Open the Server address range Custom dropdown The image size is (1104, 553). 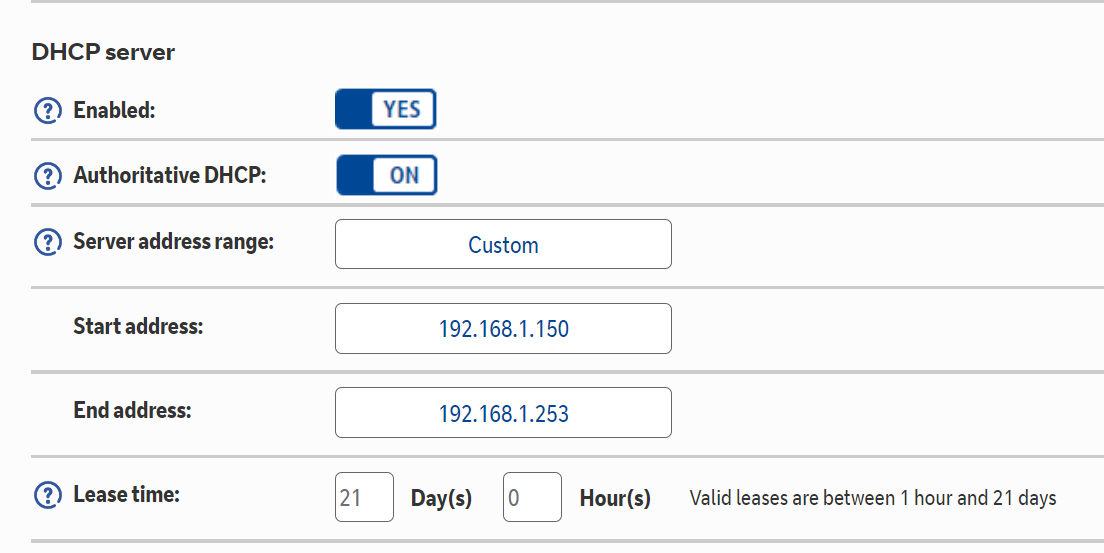coord(503,245)
